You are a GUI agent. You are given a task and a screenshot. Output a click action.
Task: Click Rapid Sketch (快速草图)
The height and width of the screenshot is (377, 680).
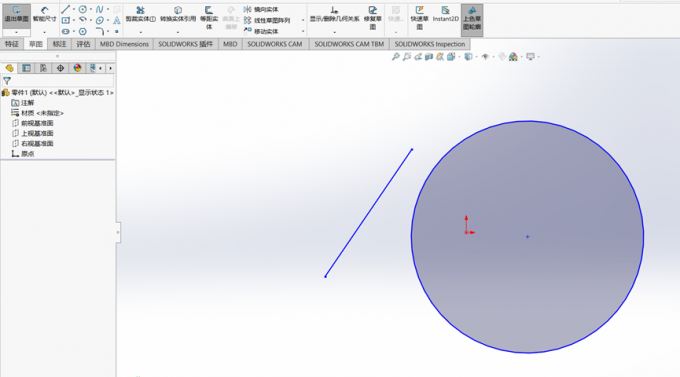point(419,17)
